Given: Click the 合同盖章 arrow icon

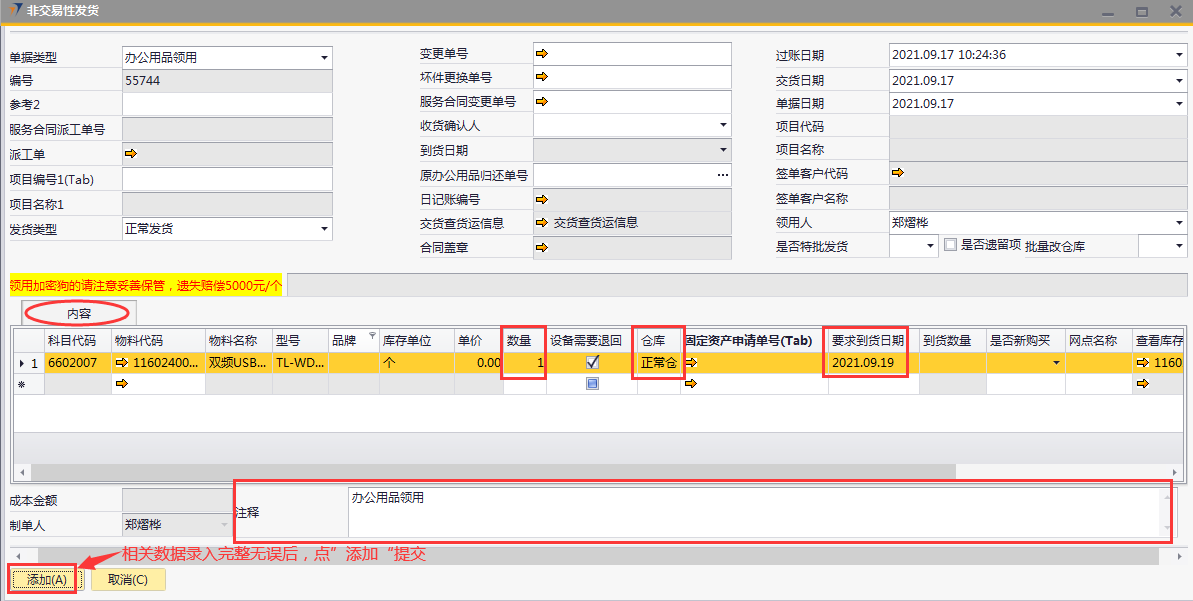Looking at the screenshot, I should pyautogui.click(x=541, y=247).
